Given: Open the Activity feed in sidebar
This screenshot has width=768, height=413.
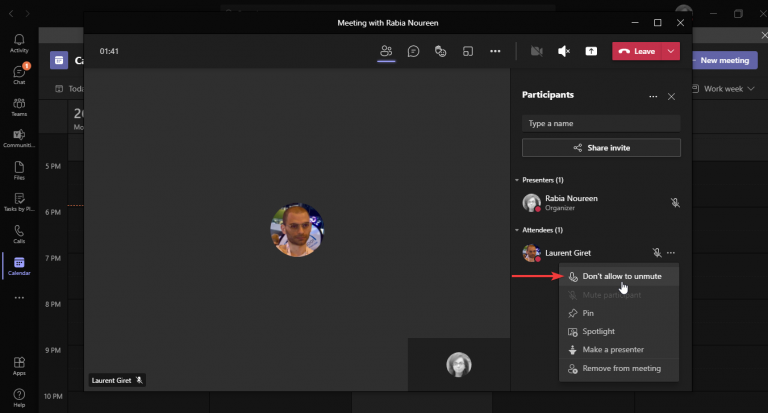Looking at the screenshot, I should coord(19,43).
